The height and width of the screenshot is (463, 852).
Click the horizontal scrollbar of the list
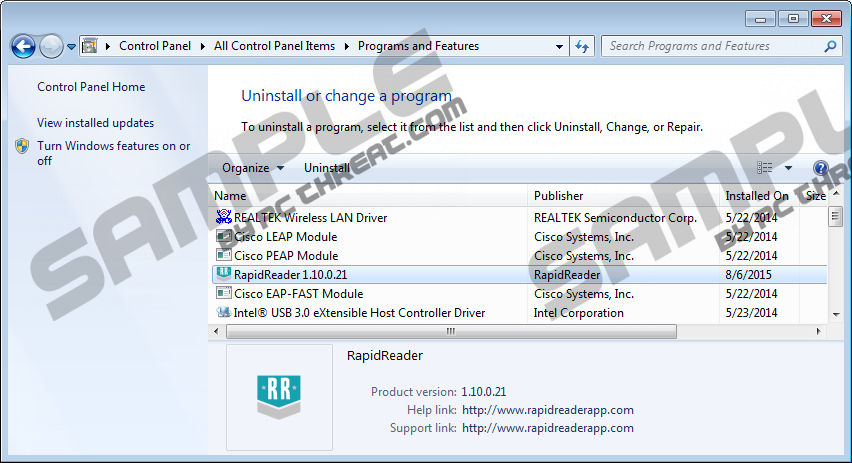(x=450, y=331)
